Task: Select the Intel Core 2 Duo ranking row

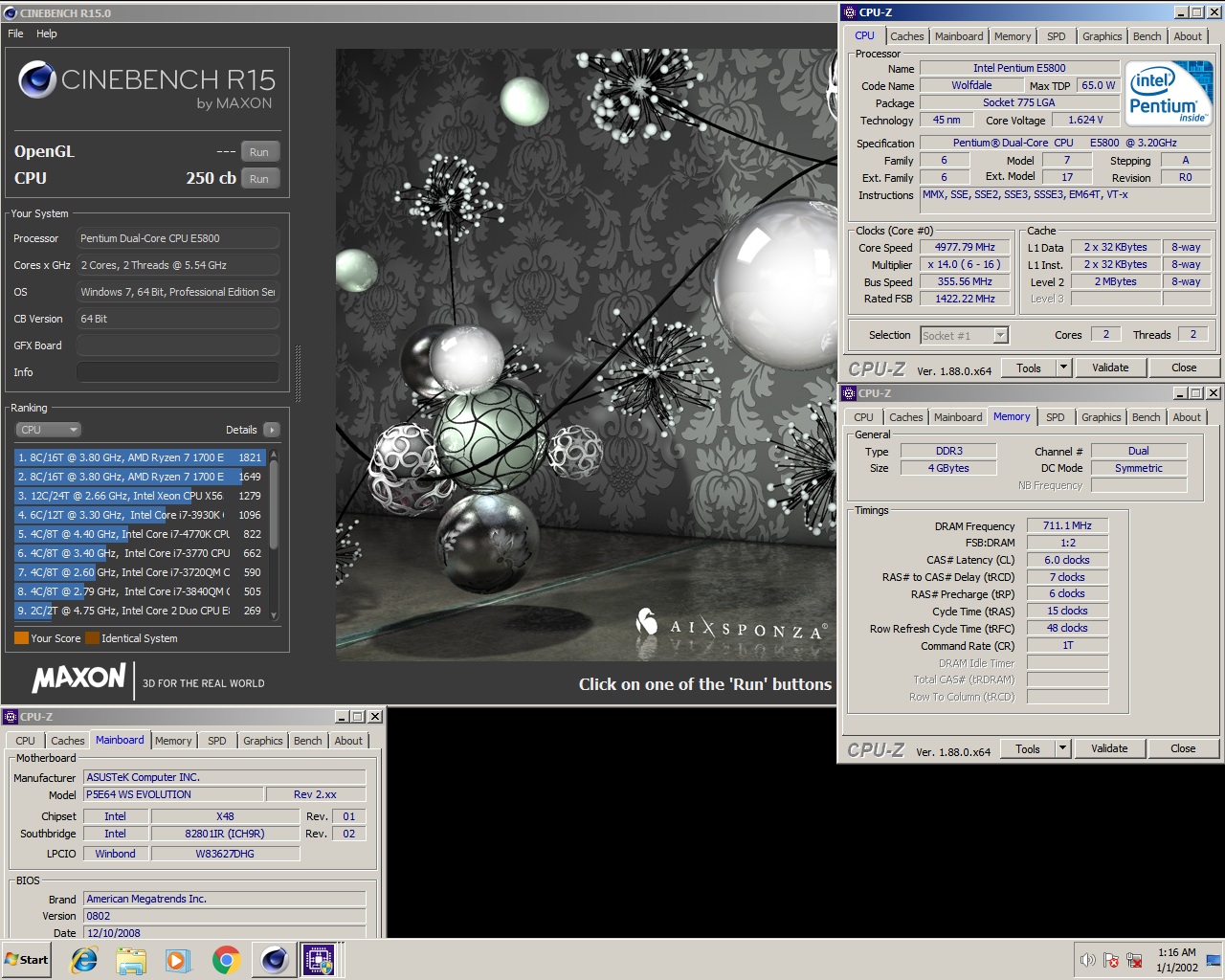Action: tap(141, 611)
